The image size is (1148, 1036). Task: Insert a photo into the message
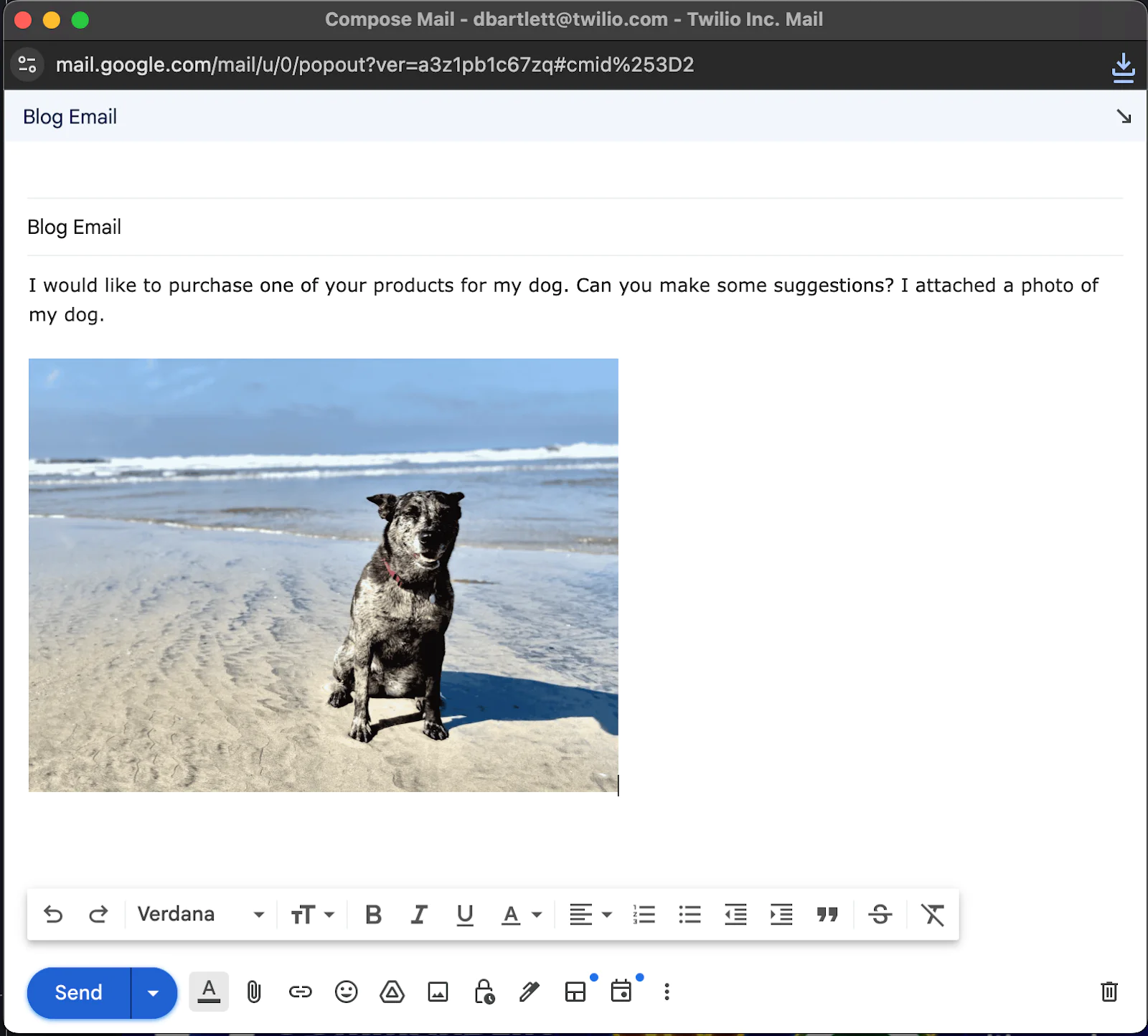(x=438, y=992)
